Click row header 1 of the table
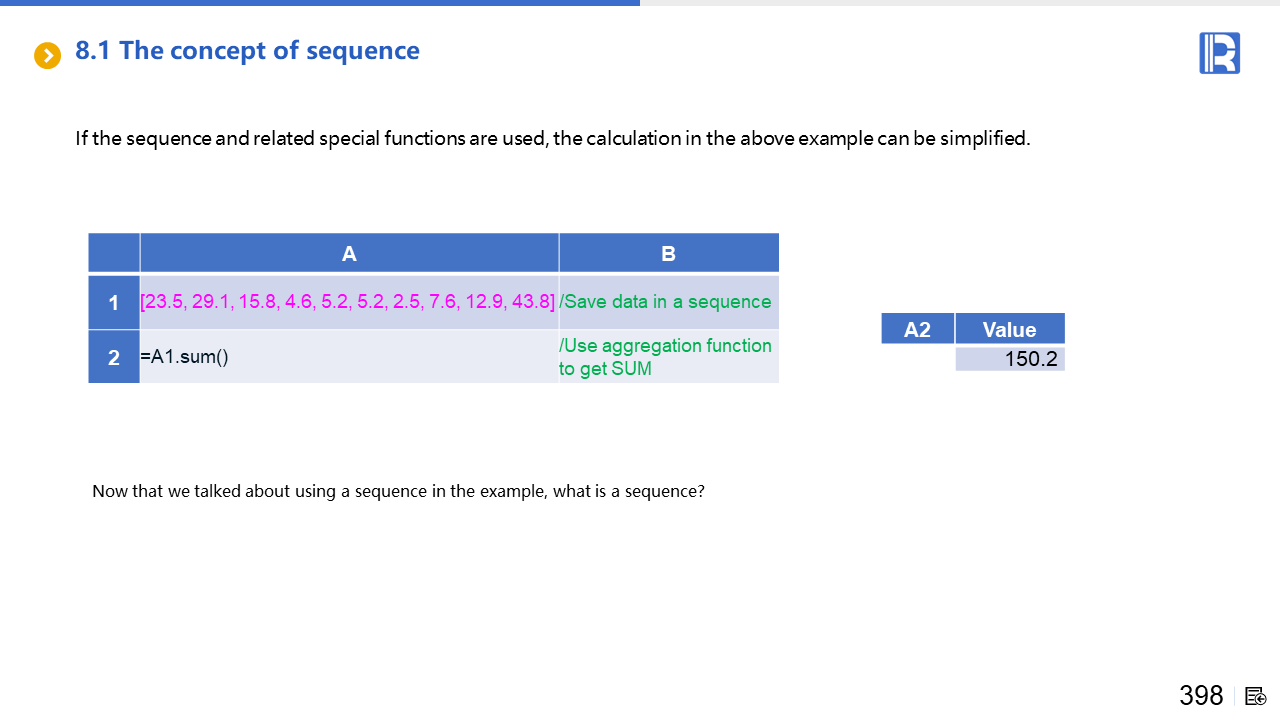Screen dimensions: 1280x720 coord(114,302)
